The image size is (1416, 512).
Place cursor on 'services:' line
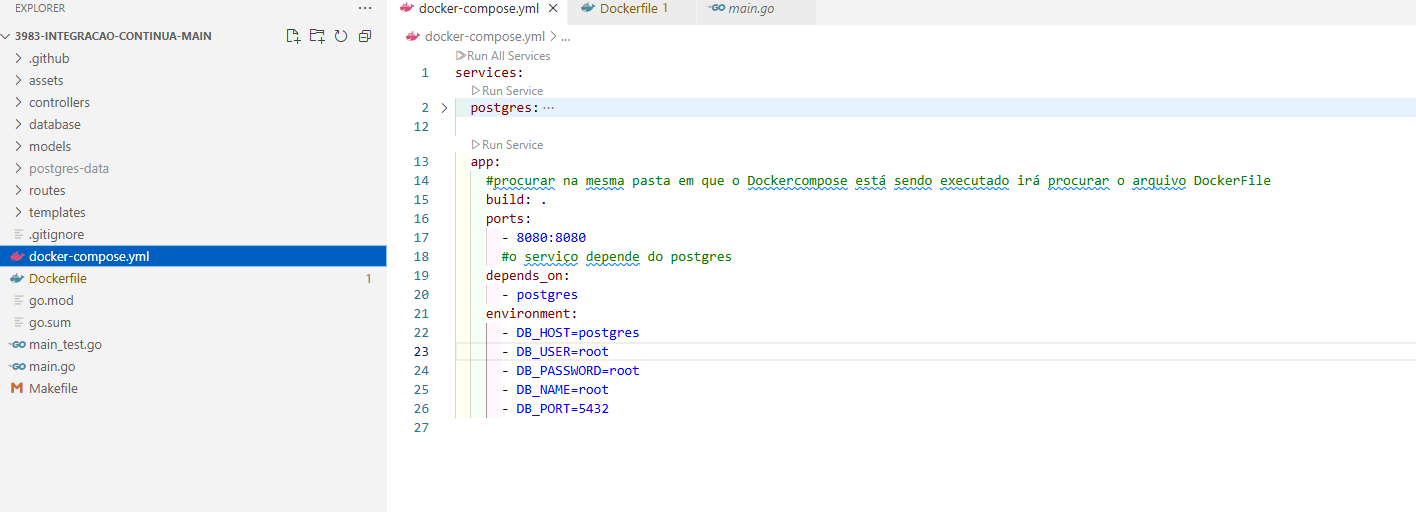coord(489,72)
